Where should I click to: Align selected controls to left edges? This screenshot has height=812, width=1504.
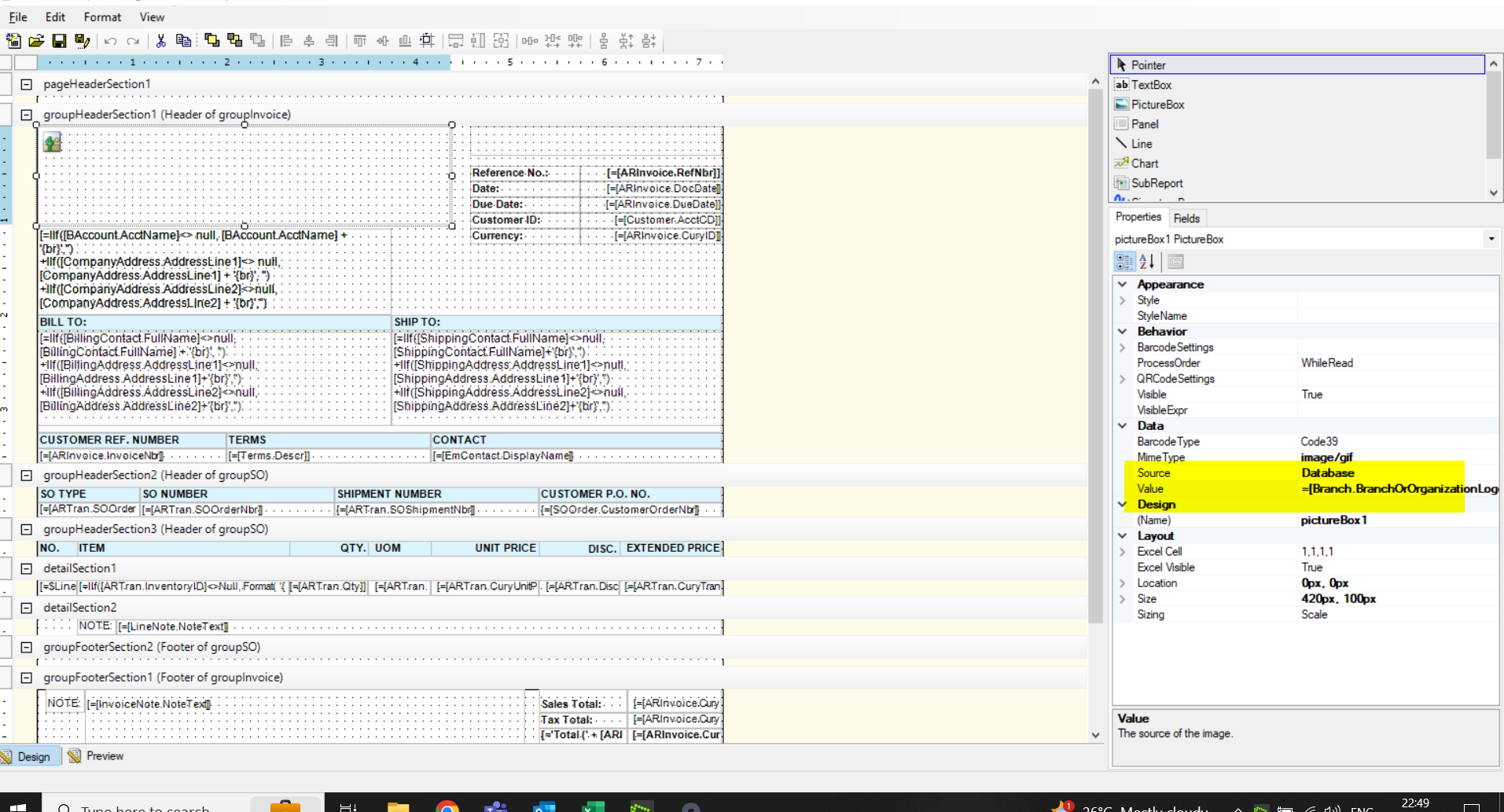286,41
